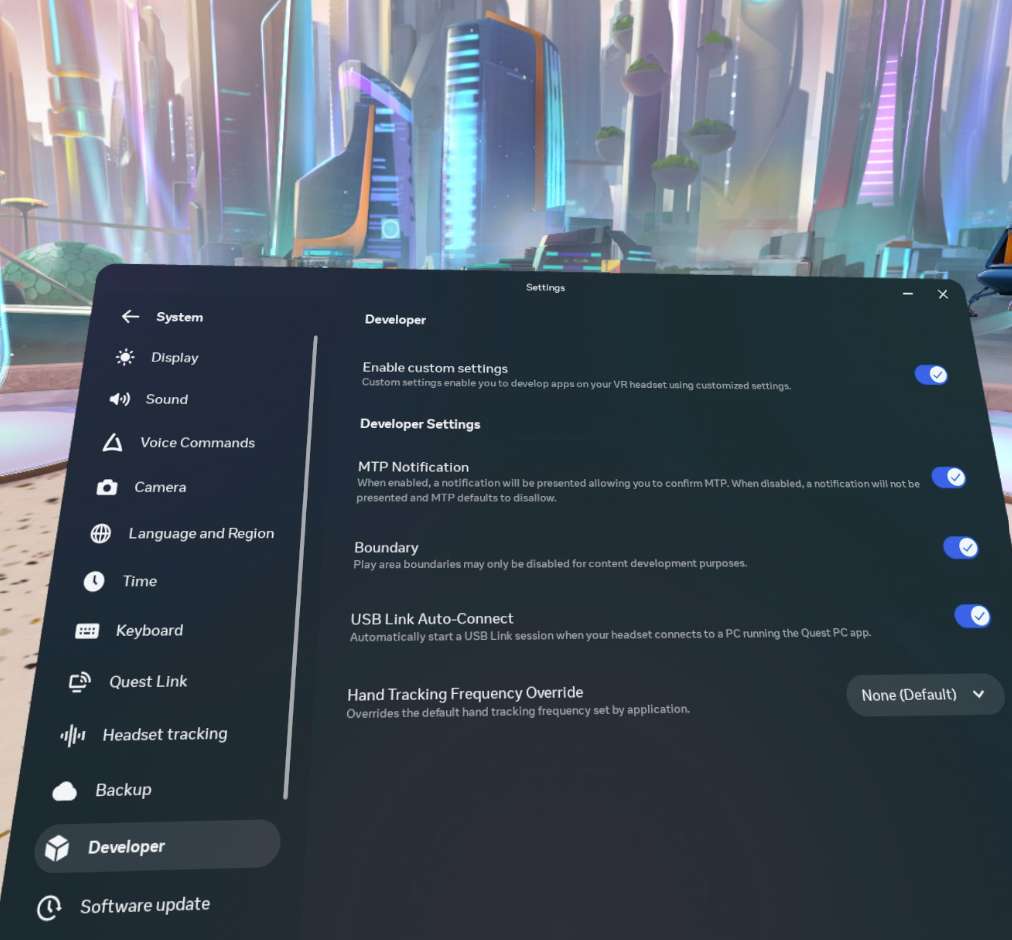Disable the Enable custom settings toggle

point(931,374)
